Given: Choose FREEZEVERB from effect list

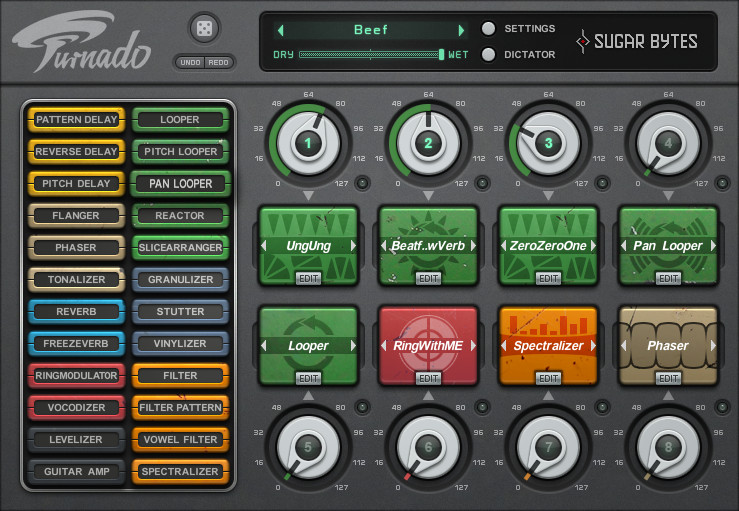Looking at the screenshot, I should tap(76, 344).
